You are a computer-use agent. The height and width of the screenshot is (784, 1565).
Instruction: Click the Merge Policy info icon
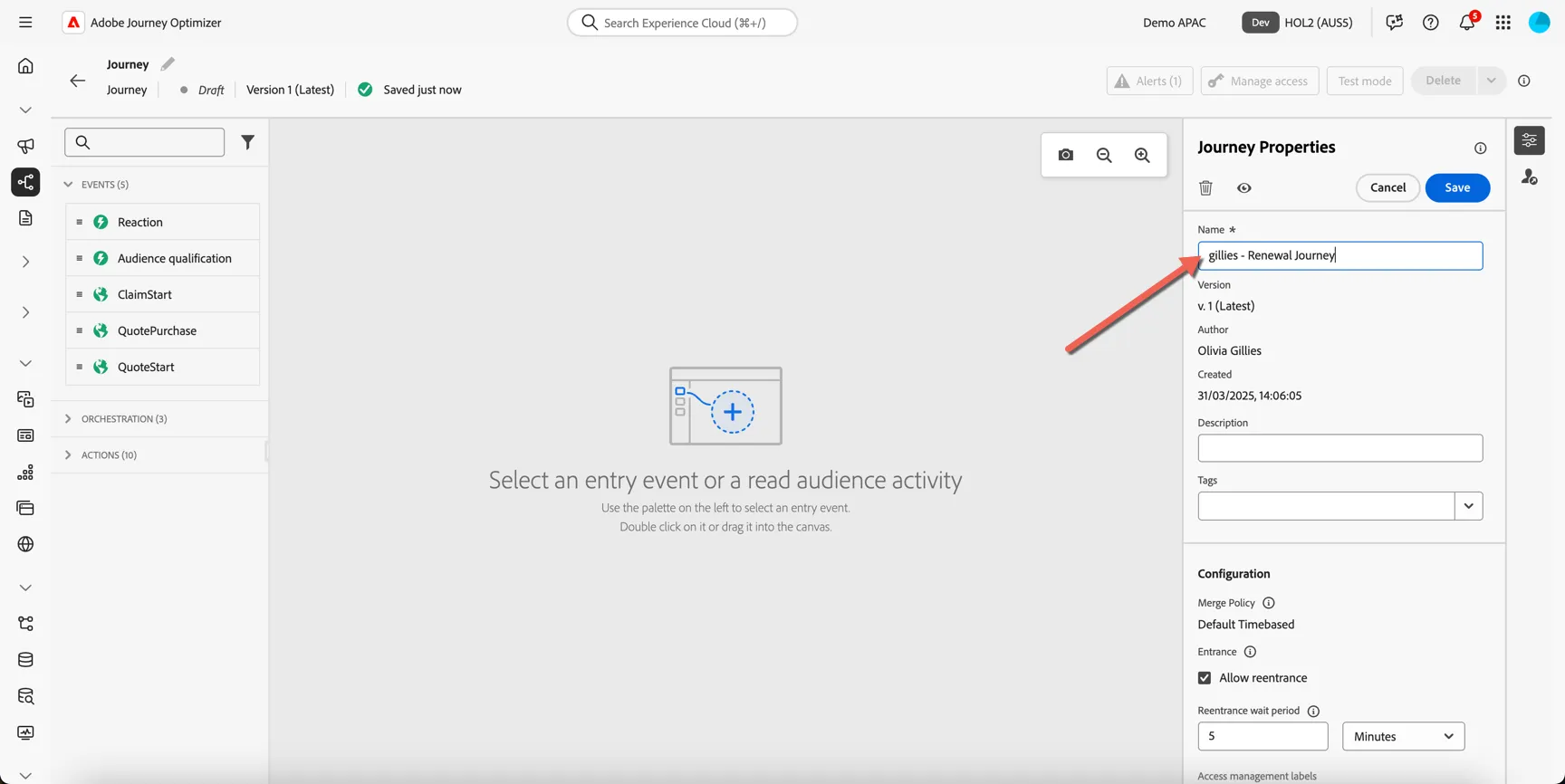click(x=1269, y=603)
